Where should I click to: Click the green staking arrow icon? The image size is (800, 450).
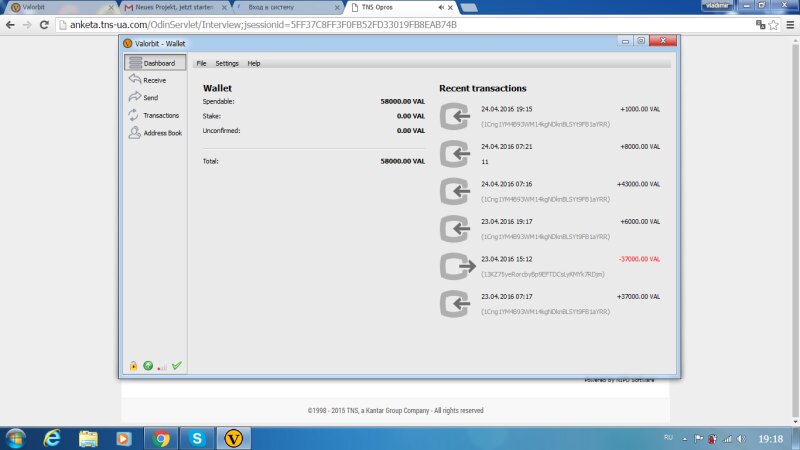(x=147, y=366)
